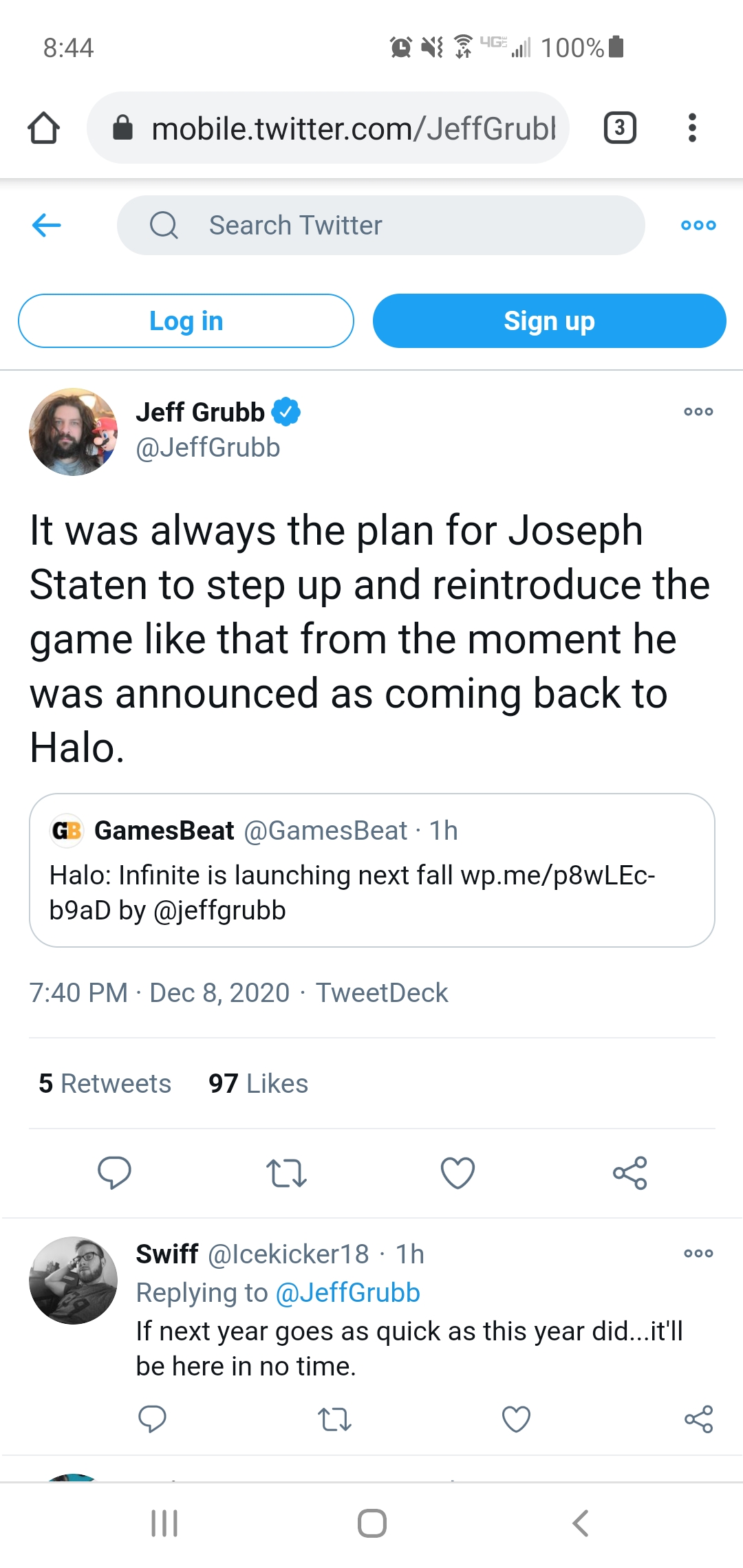View the 5 Retweets list
Image resolution: width=743 pixels, height=1568 pixels.
pos(105,1084)
